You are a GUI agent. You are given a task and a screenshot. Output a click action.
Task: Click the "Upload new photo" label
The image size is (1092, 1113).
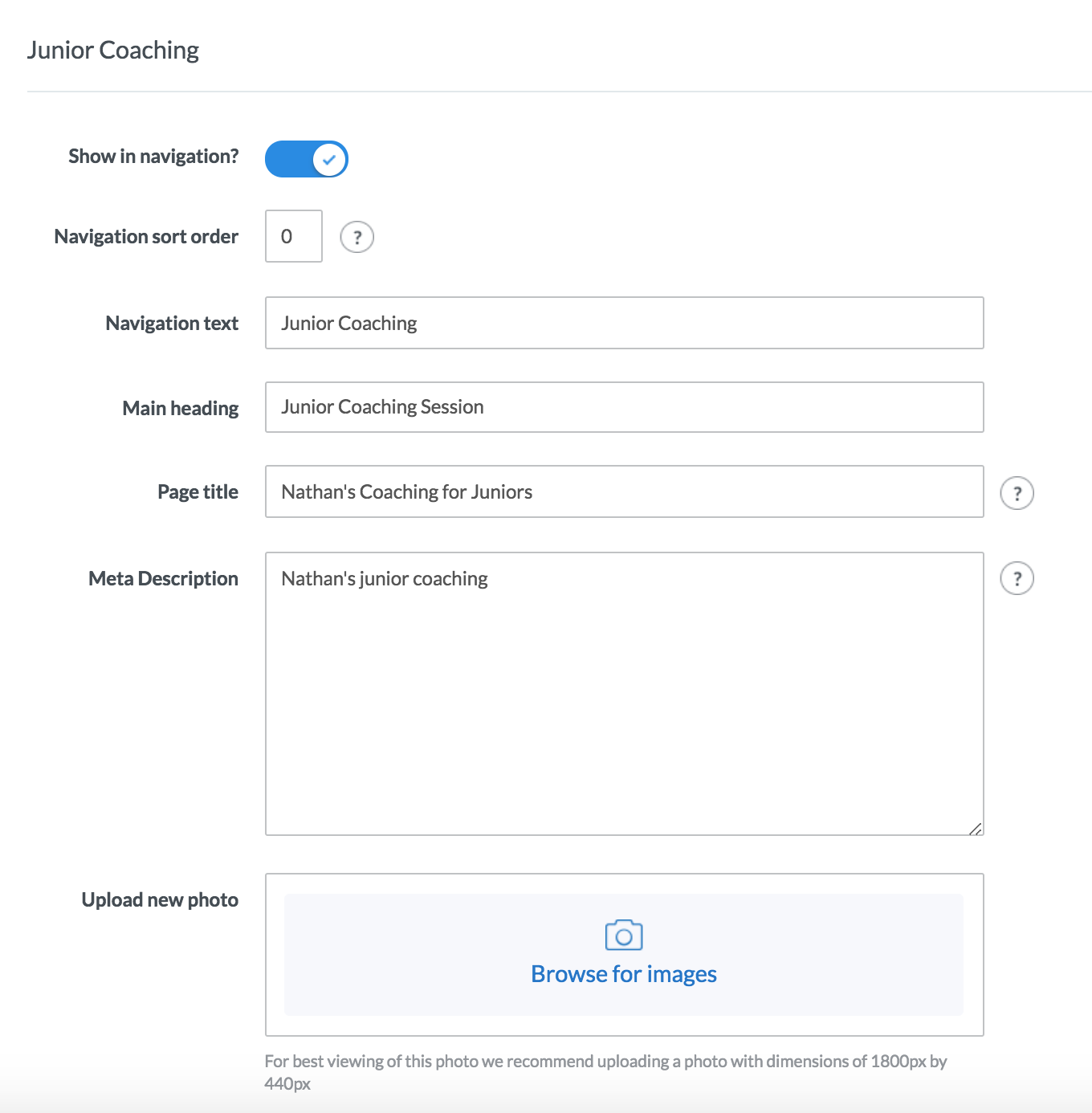click(x=160, y=900)
